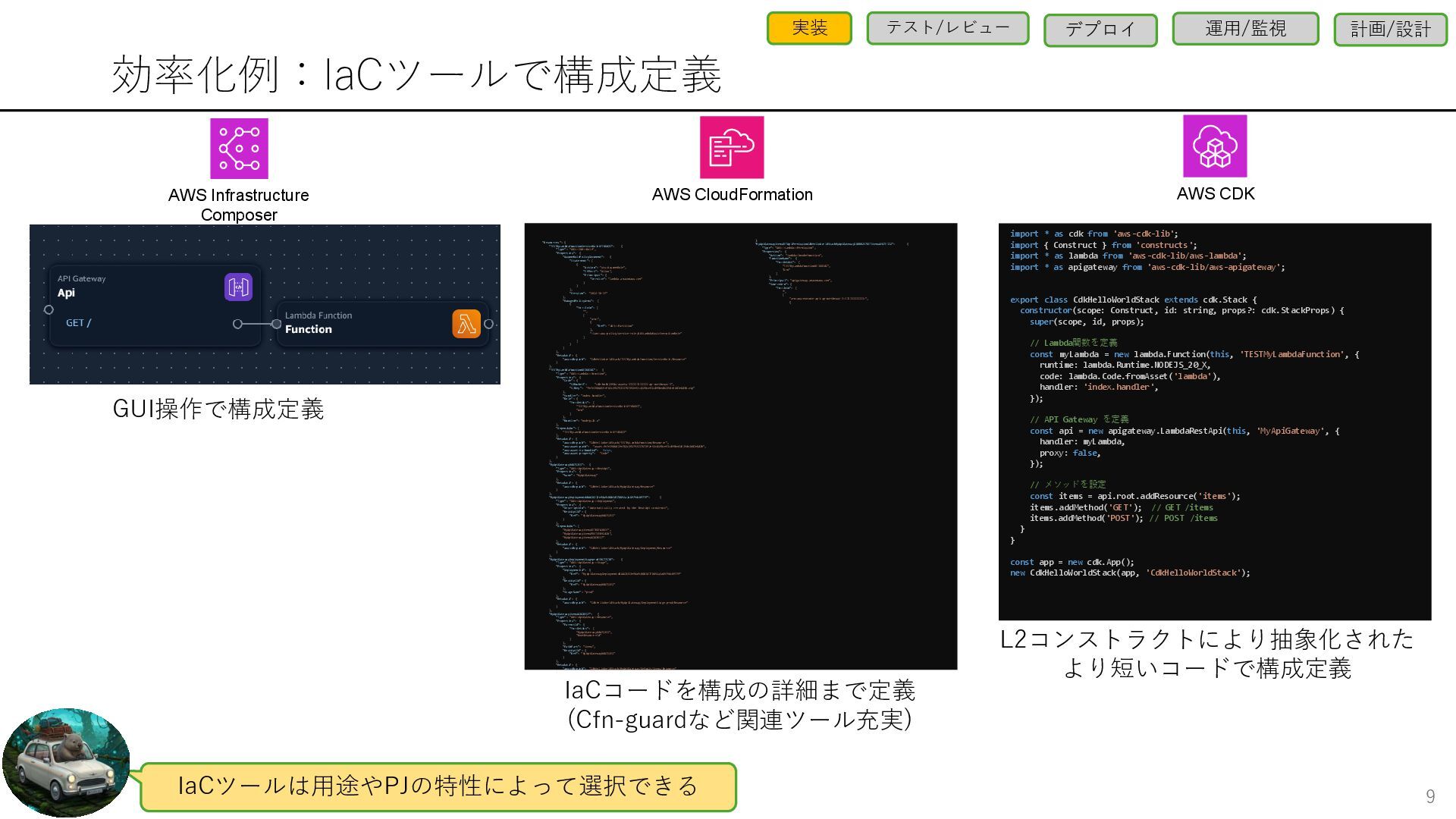1456x819 pixels.
Task: Click the 'runtime: lambda.Runtime.NODEJS_20_X' line
Action: [x=1125, y=365]
